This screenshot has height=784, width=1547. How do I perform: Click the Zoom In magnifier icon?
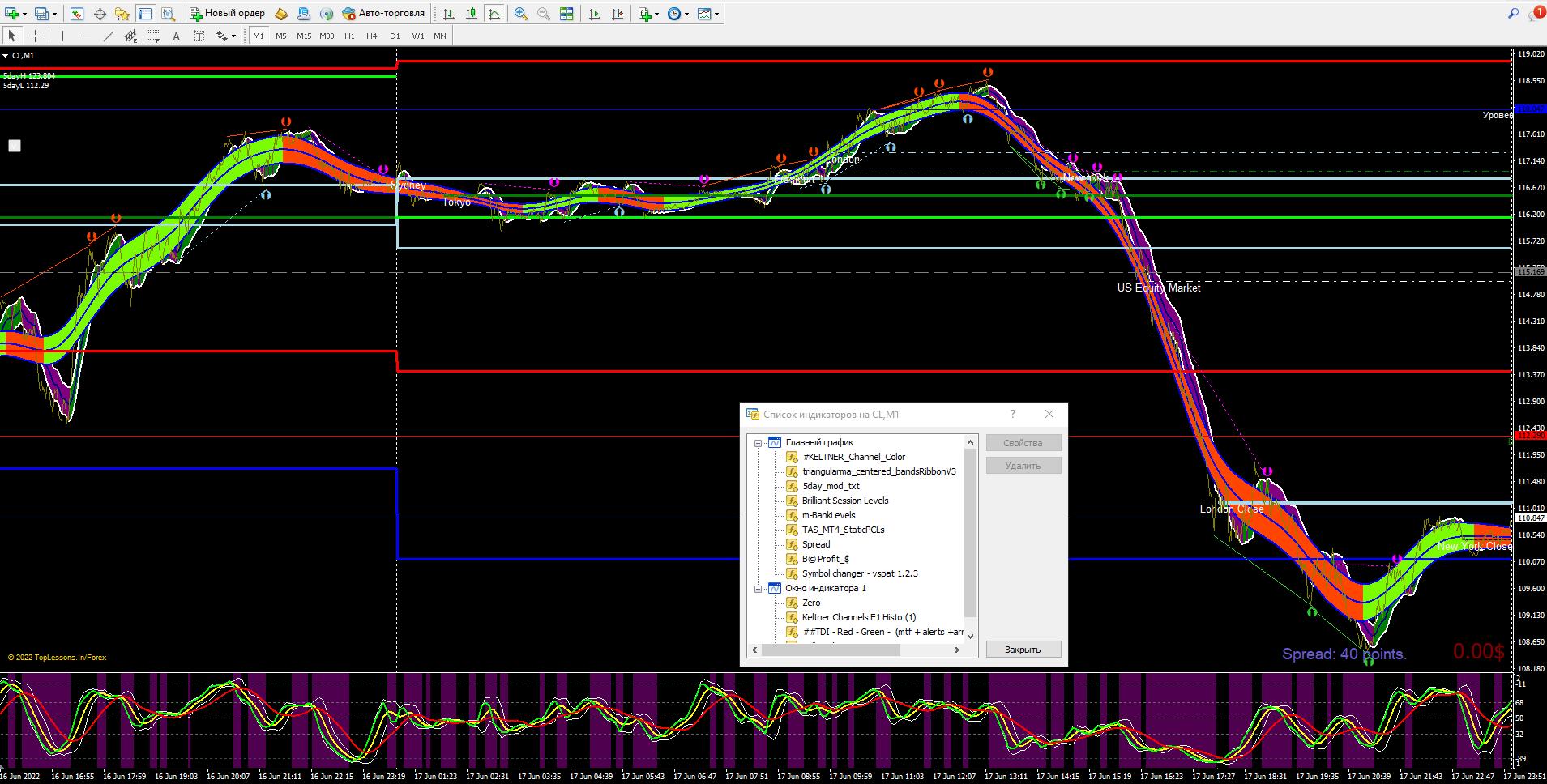pyautogui.click(x=521, y=14)
